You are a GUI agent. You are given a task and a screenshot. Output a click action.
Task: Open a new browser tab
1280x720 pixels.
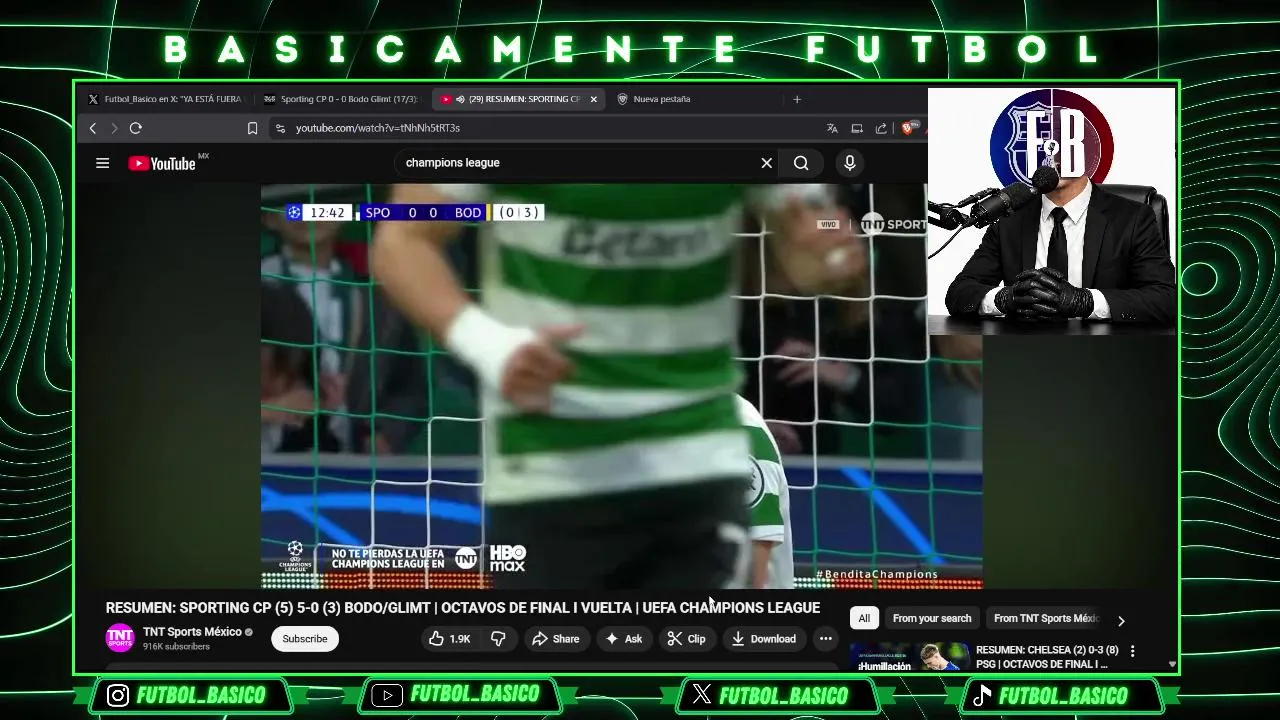[797, 99]
